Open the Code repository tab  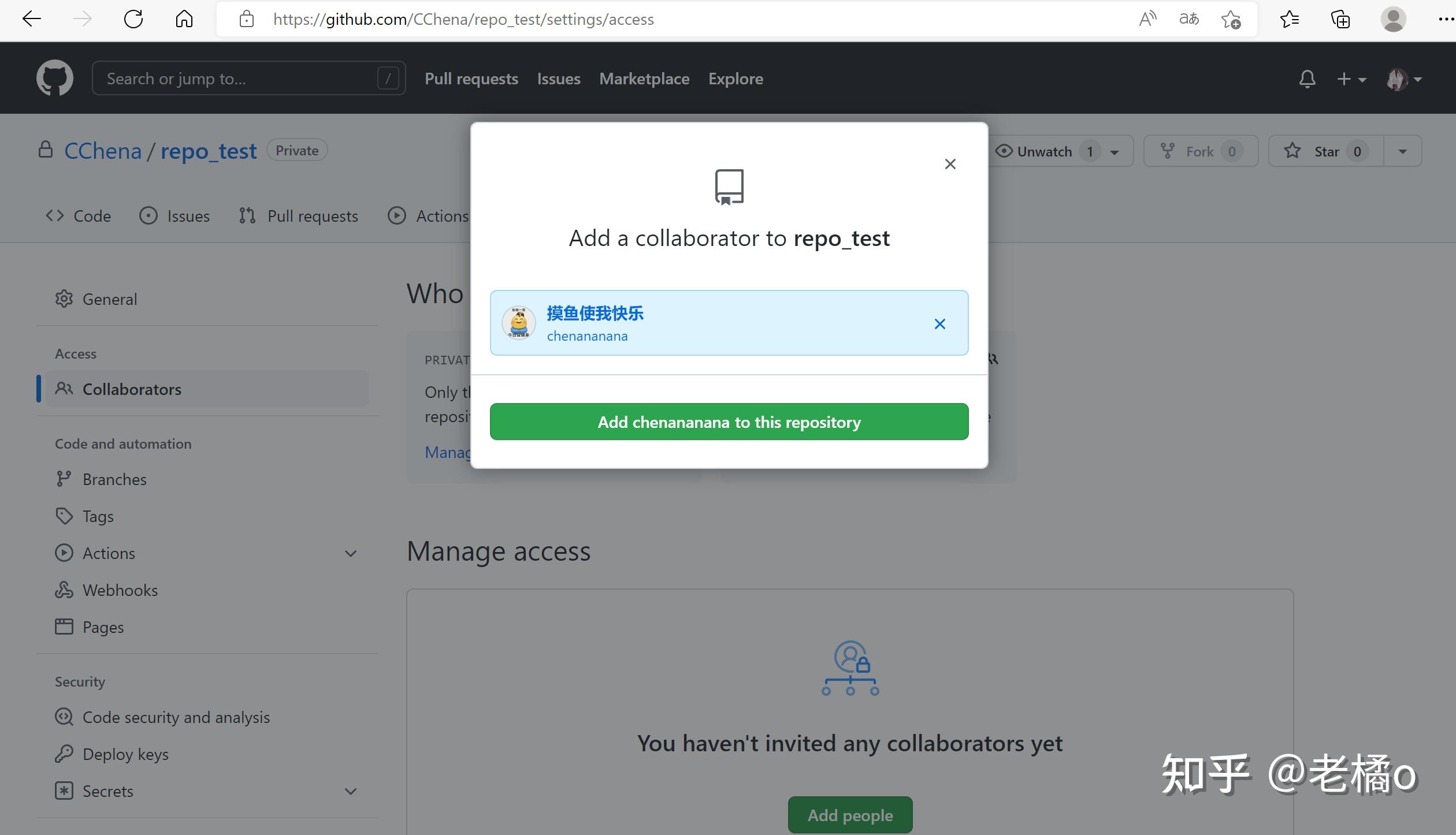pyautogui.click(x=79, y=216)
